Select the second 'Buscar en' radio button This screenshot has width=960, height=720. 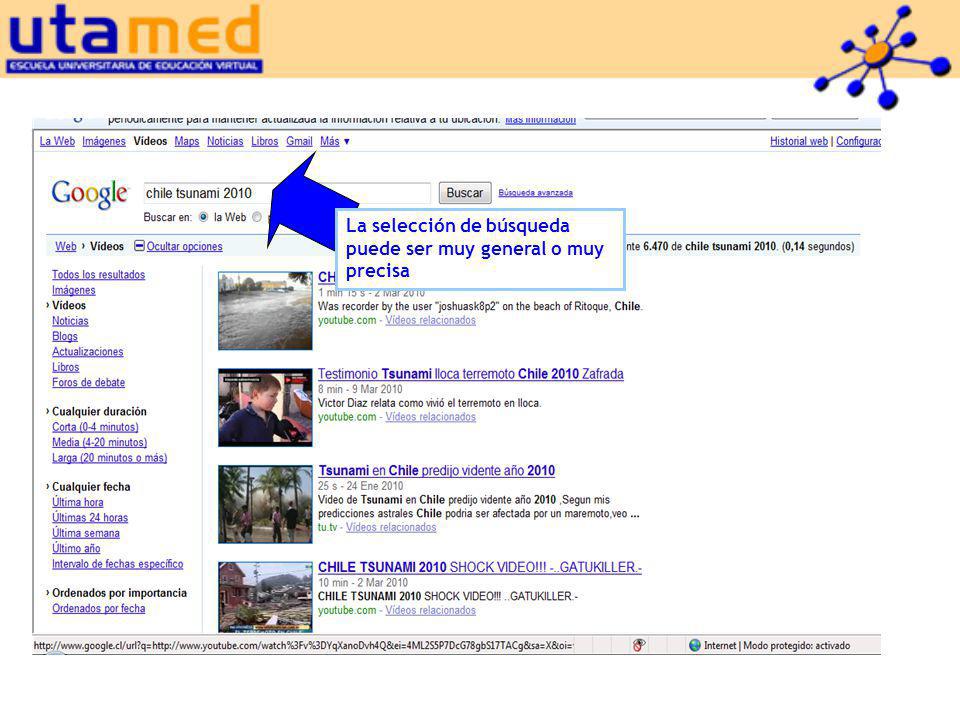257,217
